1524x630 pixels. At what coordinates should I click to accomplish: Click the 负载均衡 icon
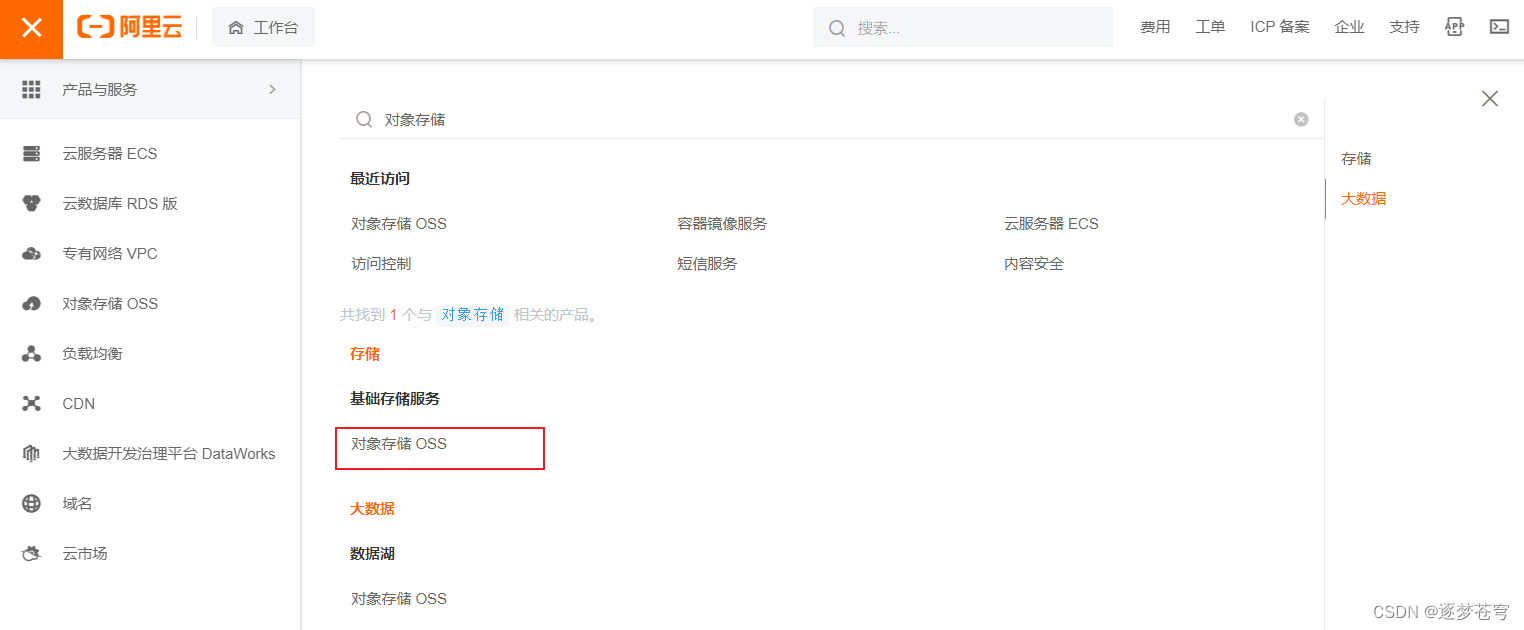(x=31, y=354)
